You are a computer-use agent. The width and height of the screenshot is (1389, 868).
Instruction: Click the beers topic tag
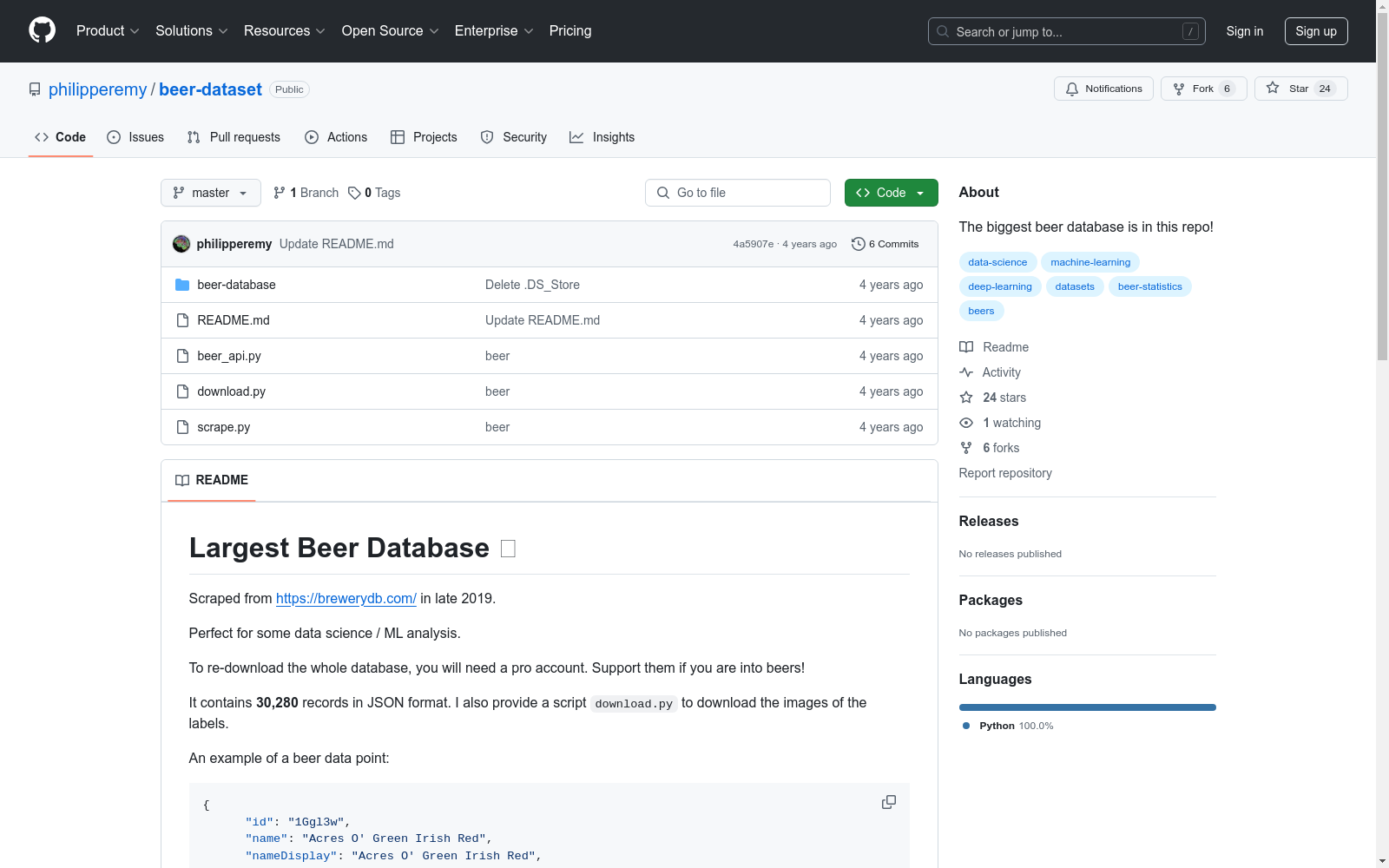[981, 311]
